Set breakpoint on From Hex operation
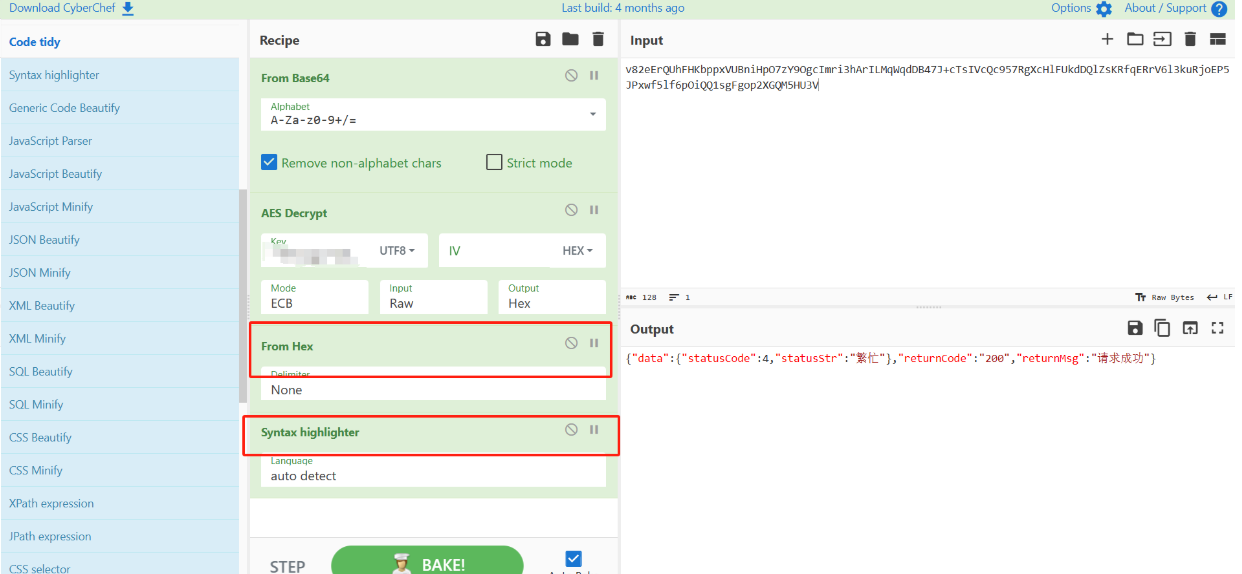Viewport: 1242px width, 574px height. (x=594, y=343)
